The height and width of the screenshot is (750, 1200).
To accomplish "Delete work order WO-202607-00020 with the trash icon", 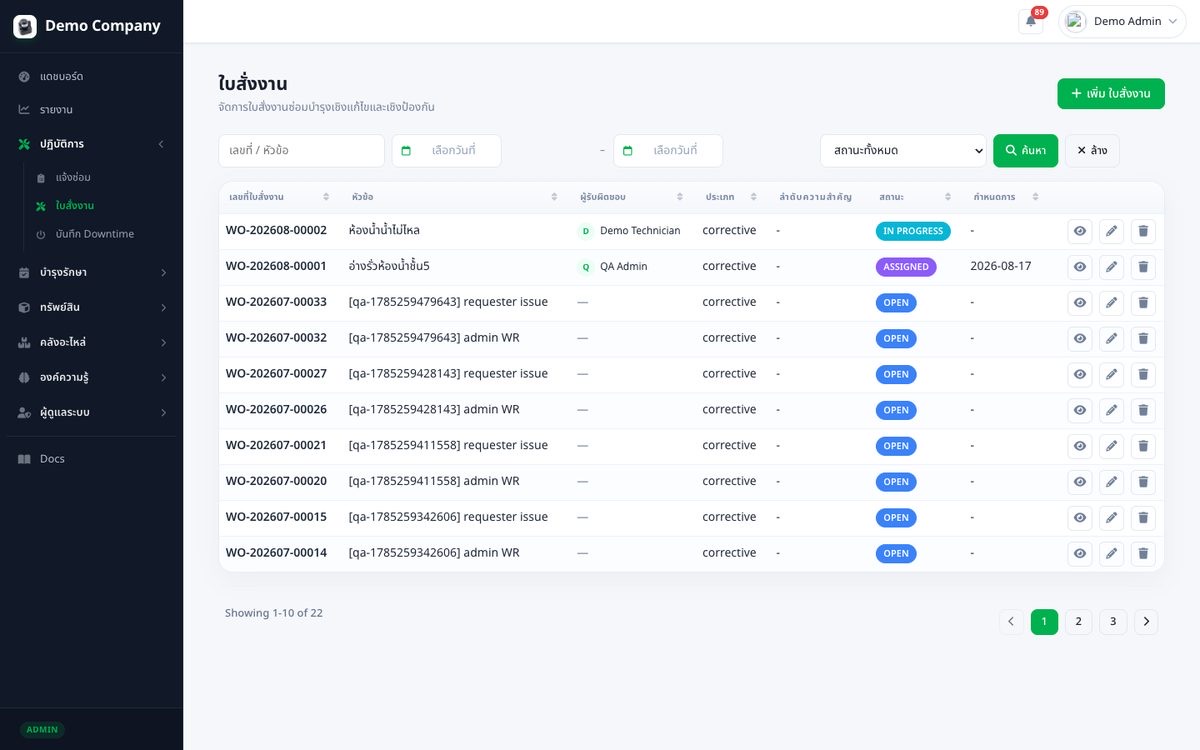I will click(x=1143, y=482).
